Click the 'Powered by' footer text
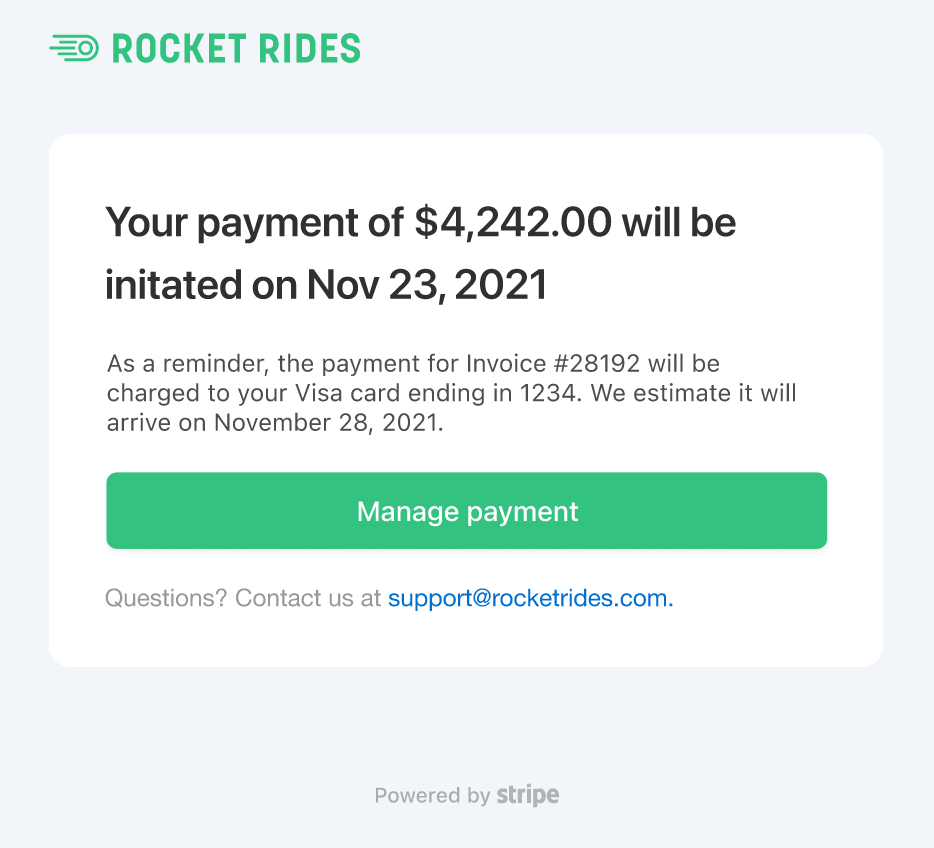The image size is (934, 848). (x=432, y=795)
